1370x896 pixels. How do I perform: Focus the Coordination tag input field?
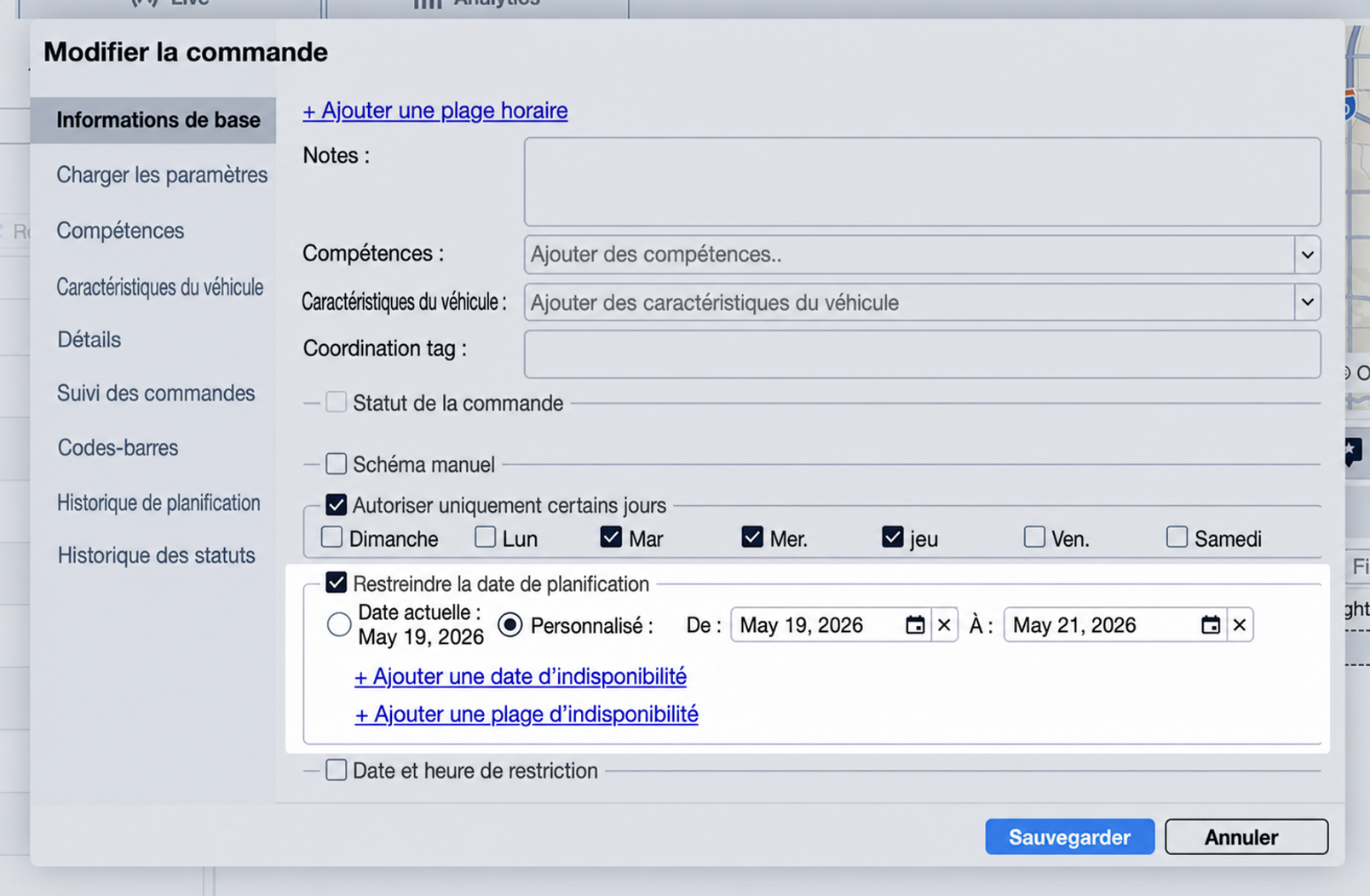[923, 354]
